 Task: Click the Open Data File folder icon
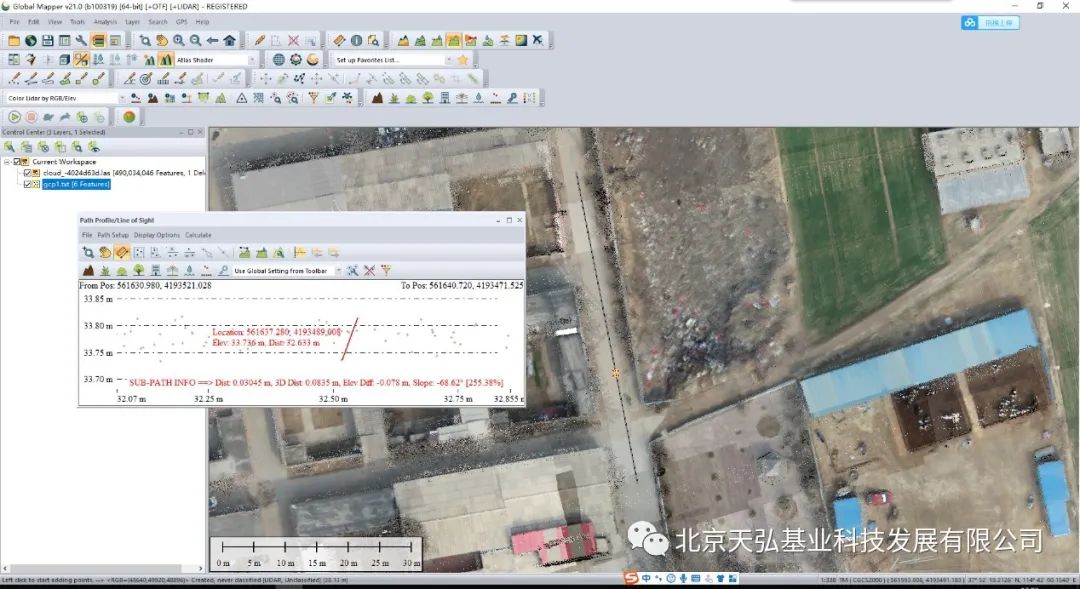coord(14,41)
